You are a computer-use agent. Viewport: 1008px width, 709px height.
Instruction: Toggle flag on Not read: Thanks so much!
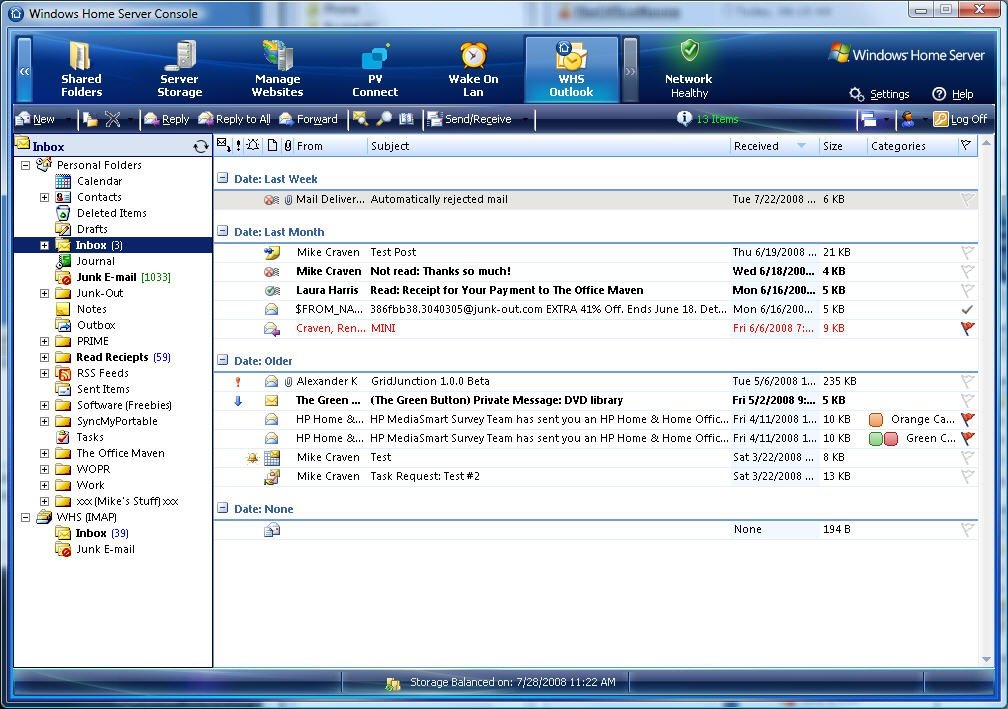click(967, 271)
